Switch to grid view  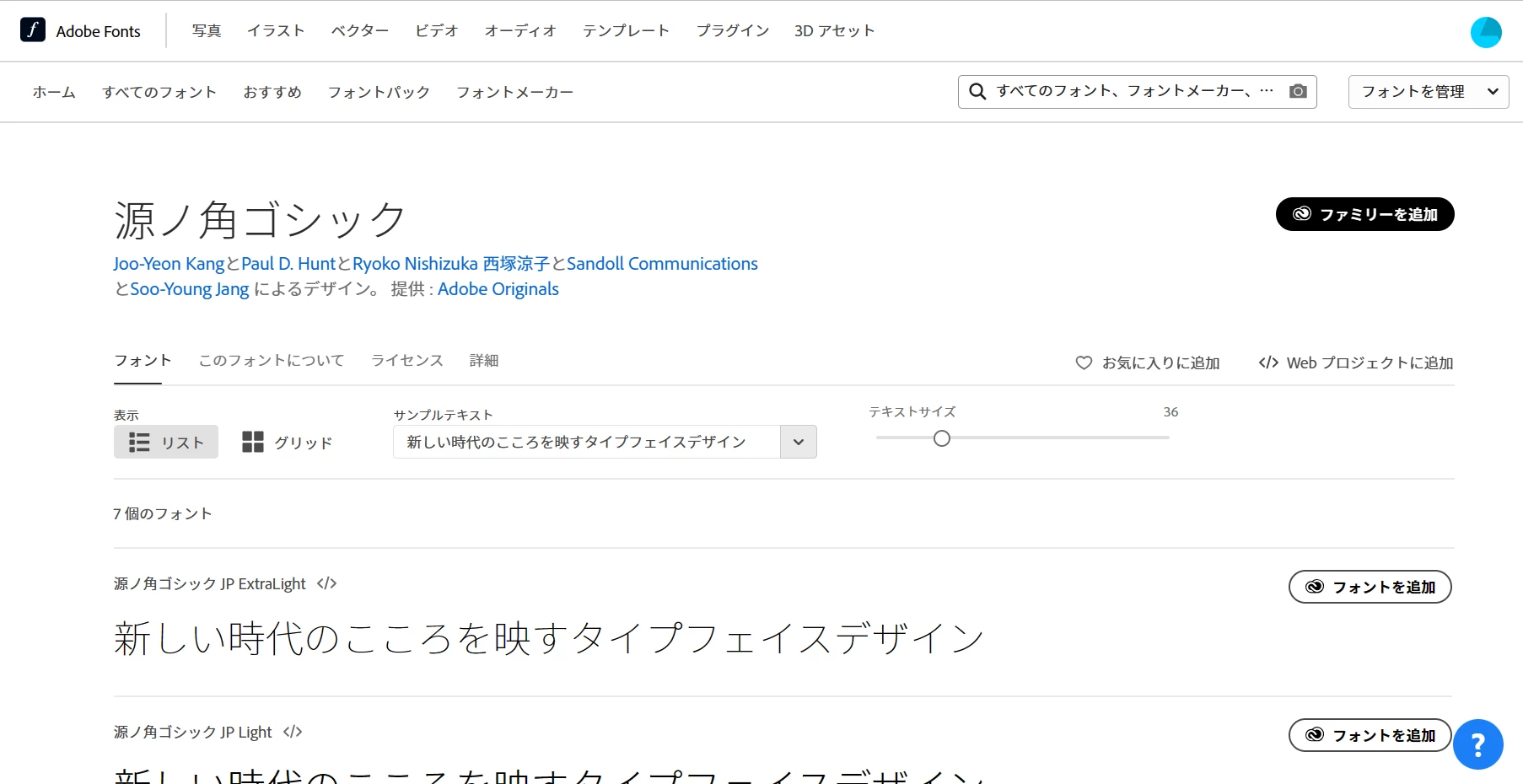[x=288, y=442]
